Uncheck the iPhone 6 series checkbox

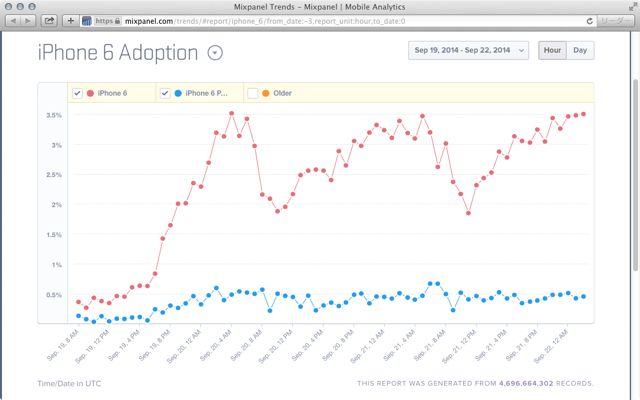pyautogui.click(x=77, y=93)
